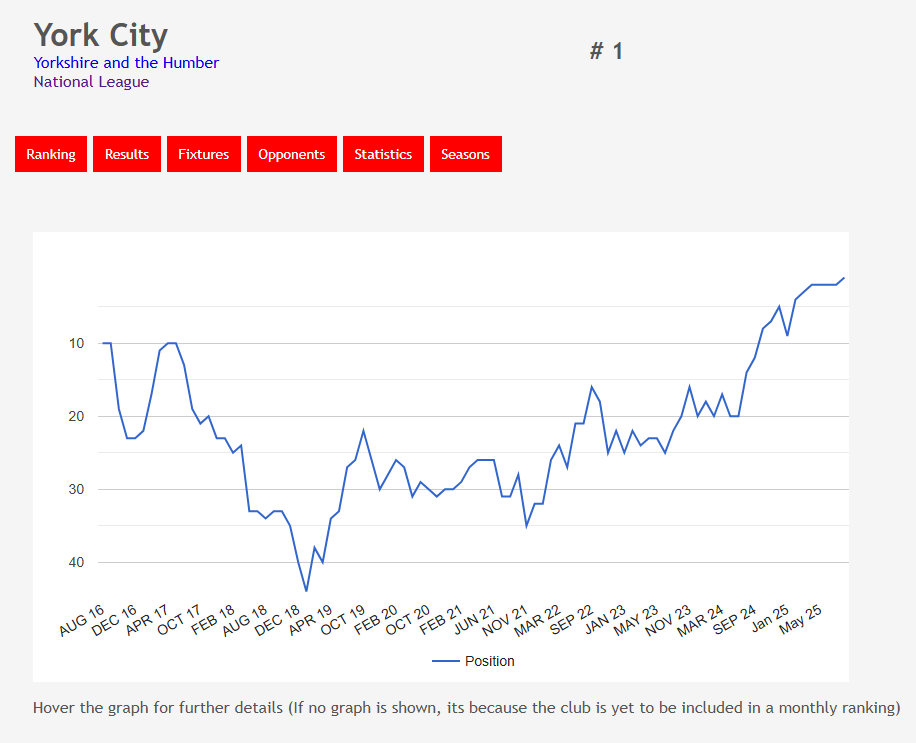Click the NOV 23 axis label
Image resolution: width=916 pixels, height=743 pixels.
click(x=668, y=621)
